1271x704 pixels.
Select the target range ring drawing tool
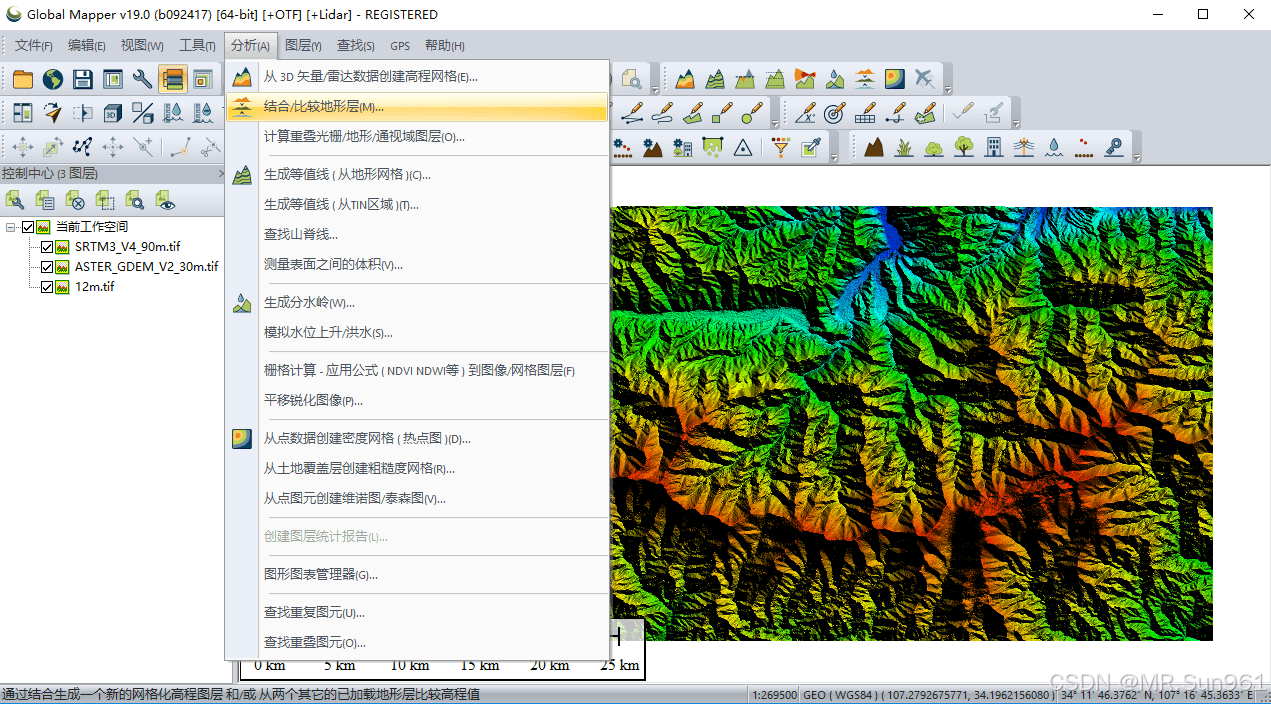pos(835,113)
